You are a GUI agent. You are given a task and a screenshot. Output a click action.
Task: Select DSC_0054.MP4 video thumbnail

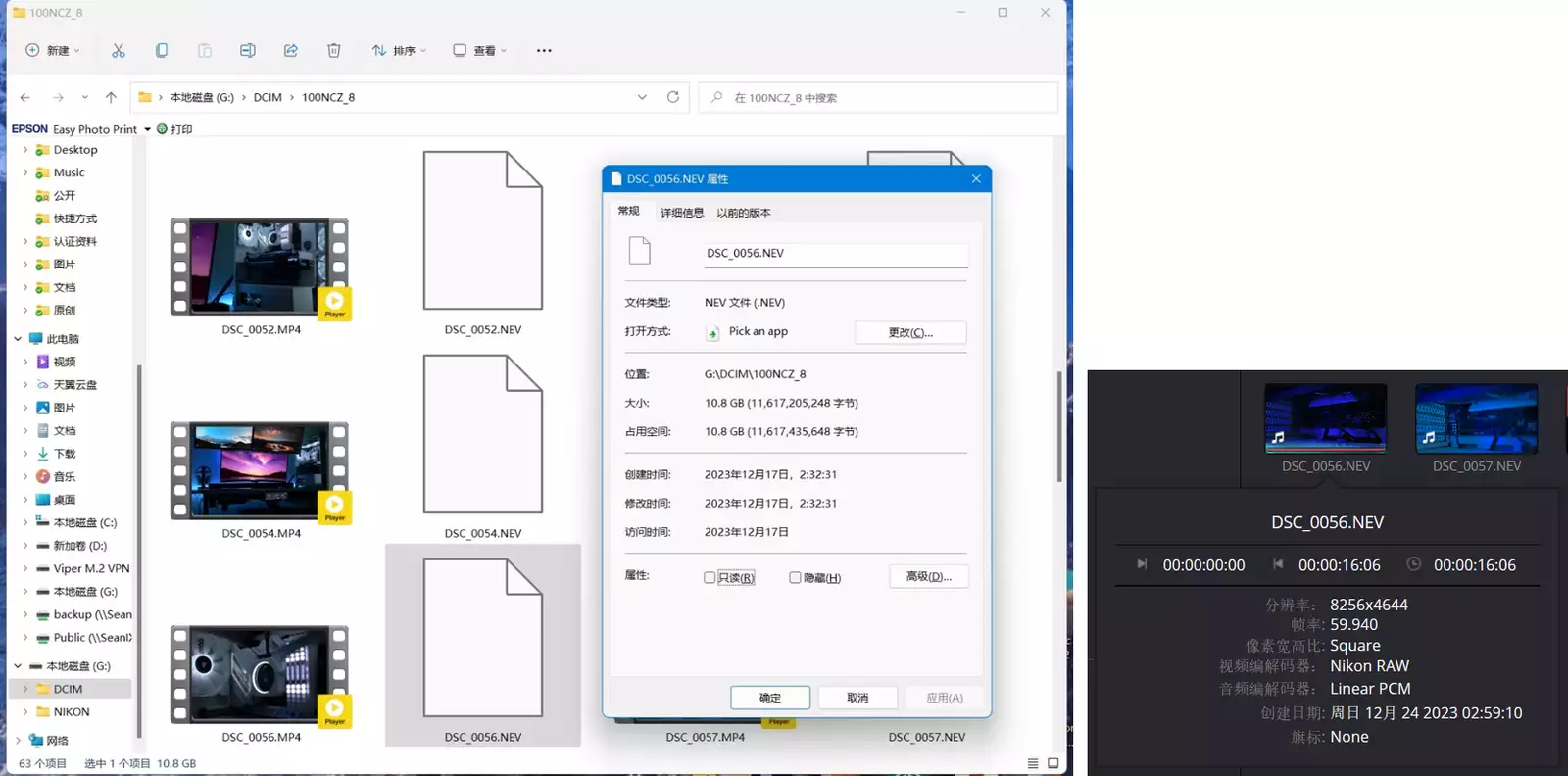click(261, 472)
